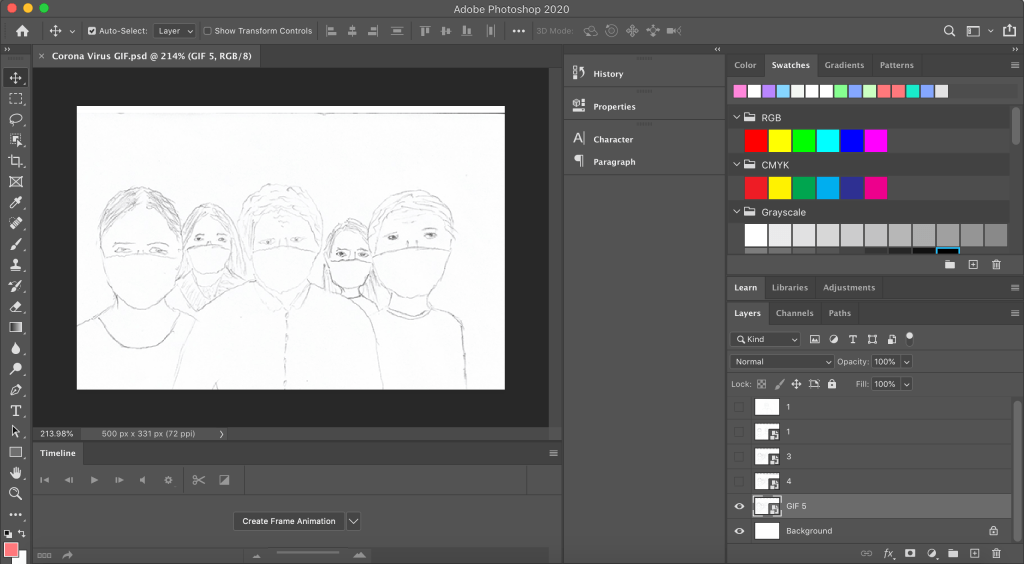This screenshot has height=564, width=1024.
Task: Switch to the Channels tab
Action: [794, 313]
